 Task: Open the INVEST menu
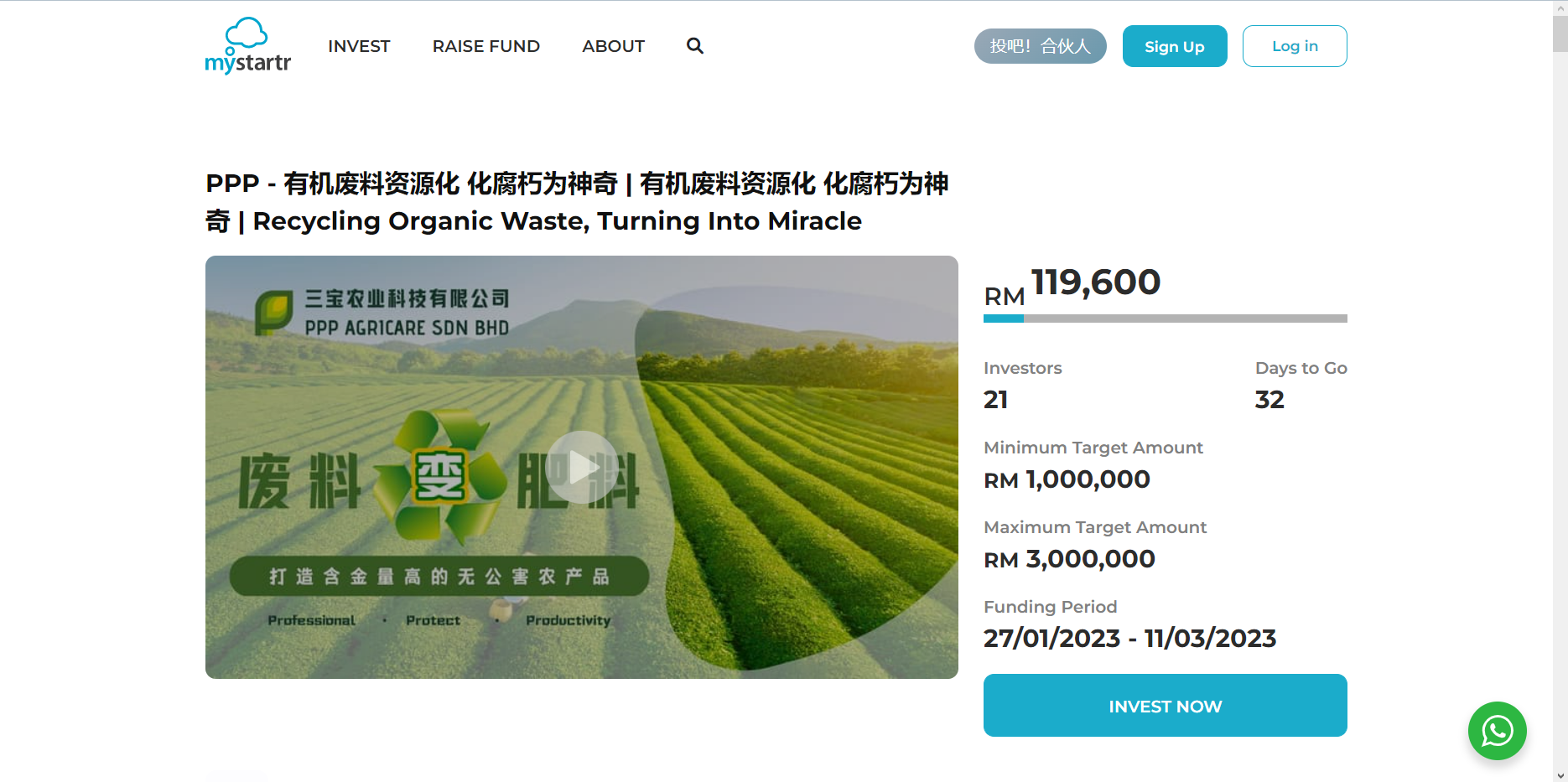click(x=359, y=46)
